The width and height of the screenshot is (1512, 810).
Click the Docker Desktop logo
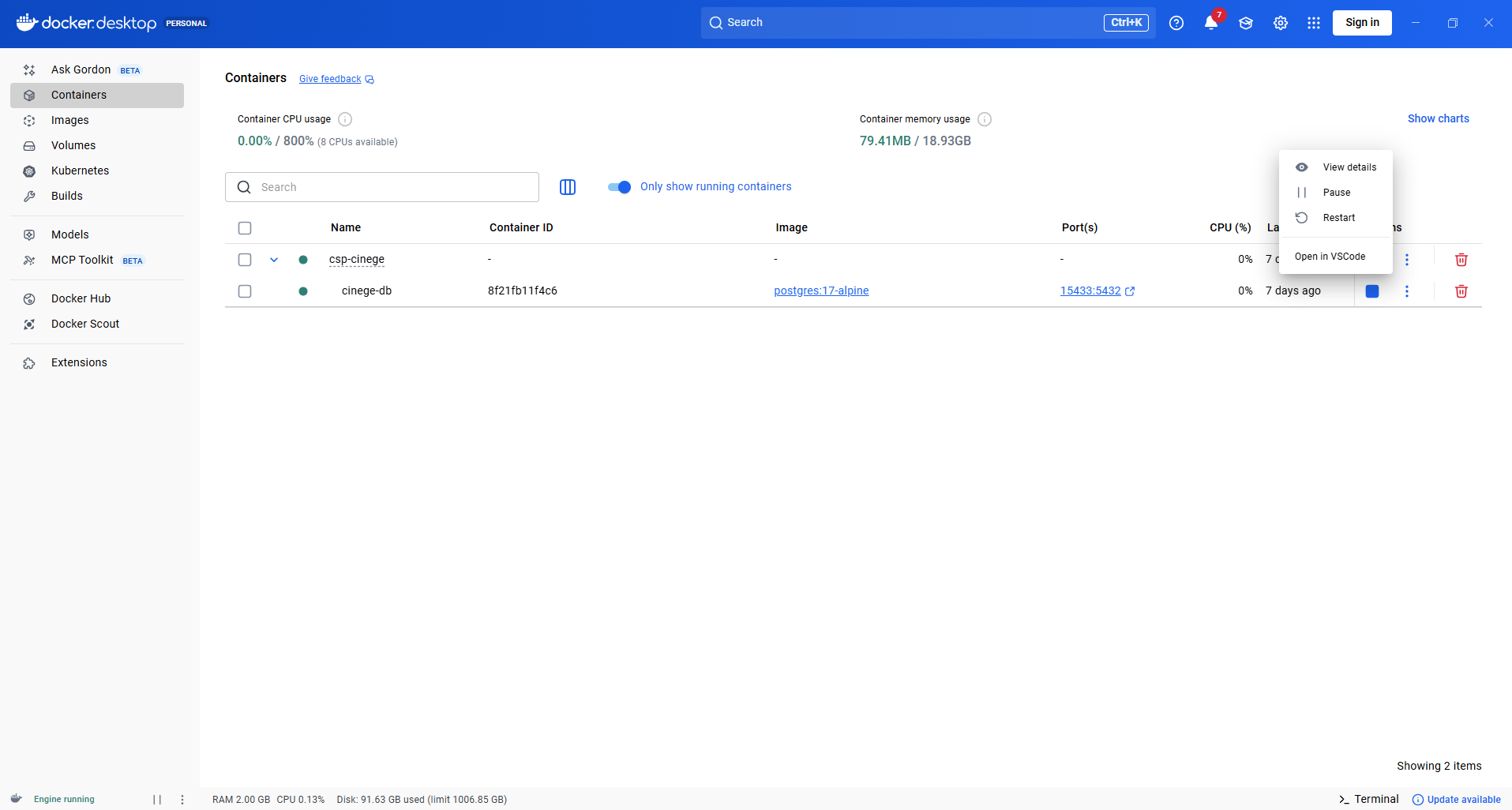point(86,23)
